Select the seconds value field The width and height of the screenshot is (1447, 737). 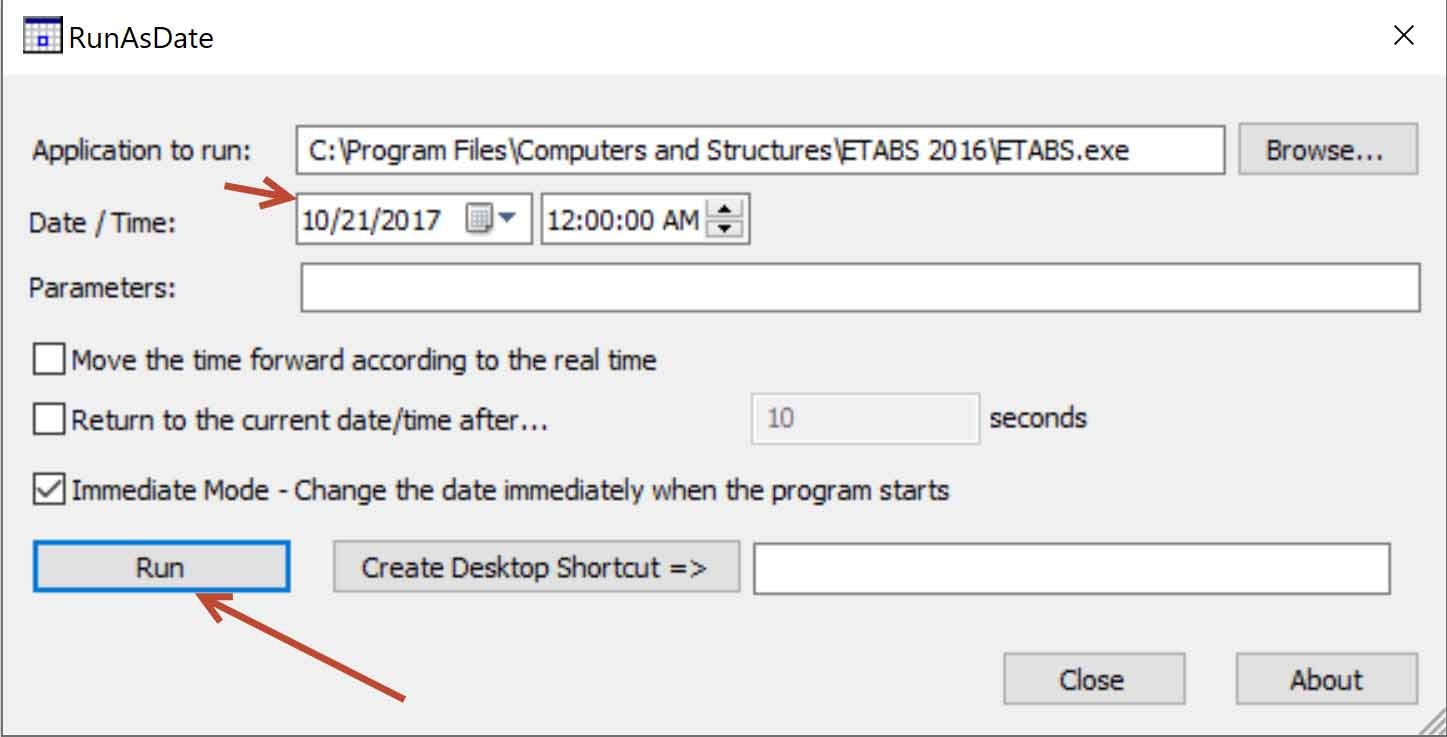pos(864,418)
